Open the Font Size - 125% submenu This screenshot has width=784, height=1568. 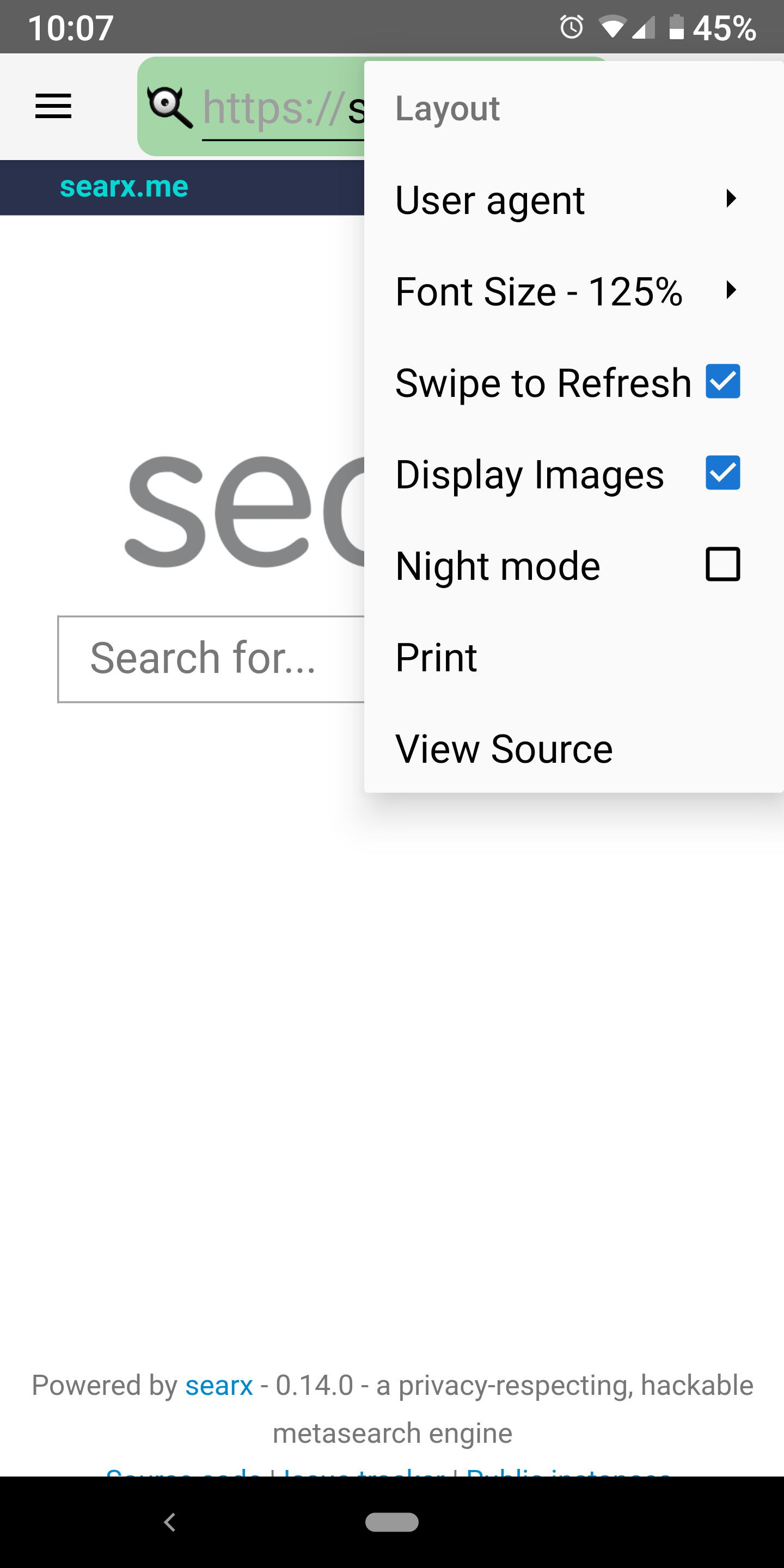click(573, 290)
